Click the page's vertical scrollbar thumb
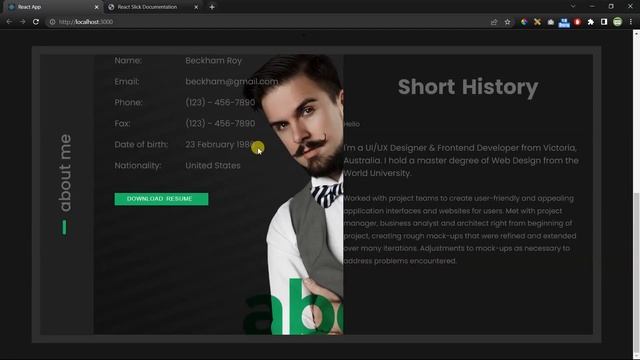 coord(636,273)
